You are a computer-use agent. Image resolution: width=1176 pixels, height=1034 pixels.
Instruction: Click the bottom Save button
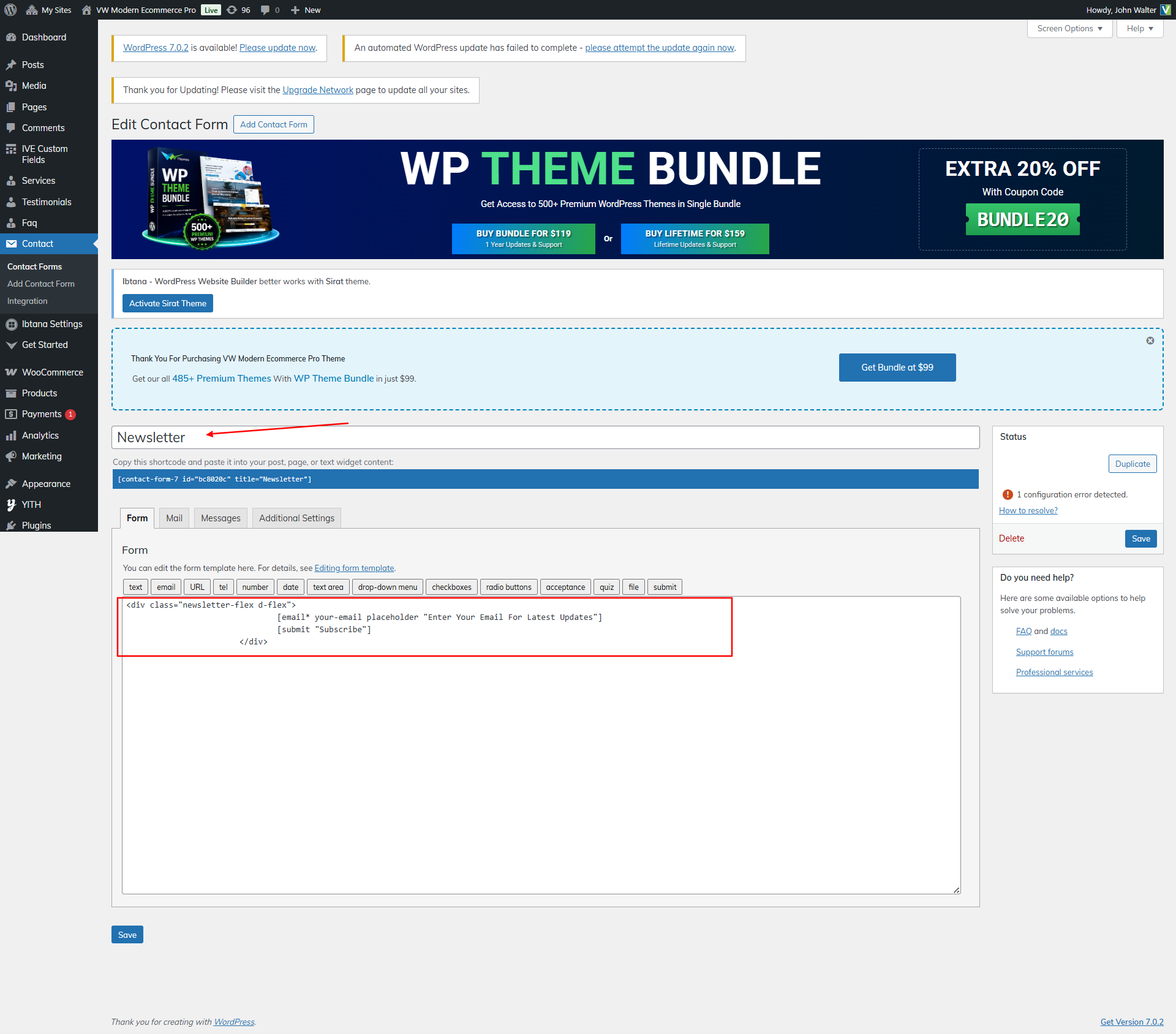(x=127, y=935)
